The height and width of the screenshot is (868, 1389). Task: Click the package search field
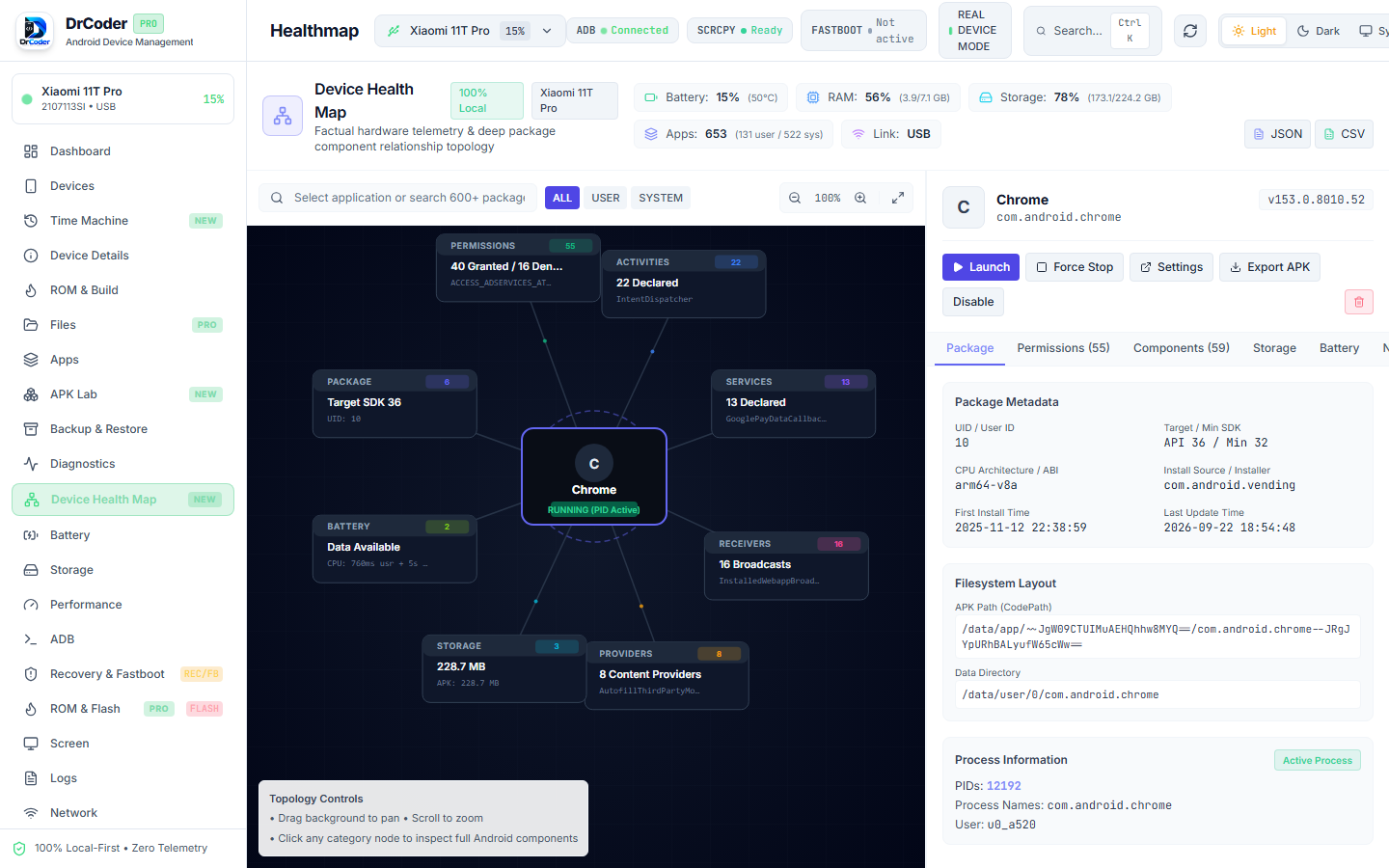[x=397, y=198]
